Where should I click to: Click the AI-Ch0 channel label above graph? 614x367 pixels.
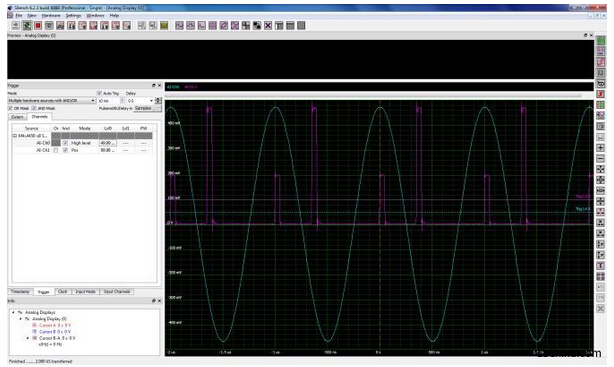pyautogui.click(x=173, y=87)
